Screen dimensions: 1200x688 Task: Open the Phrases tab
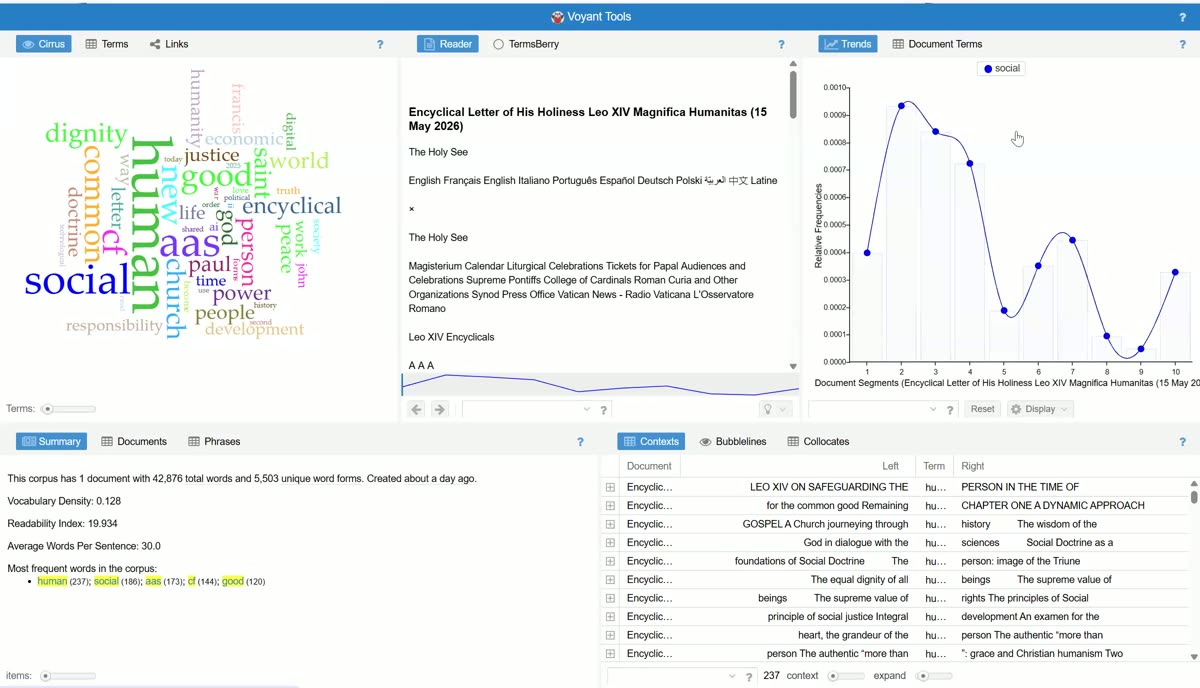coord(215,441)
